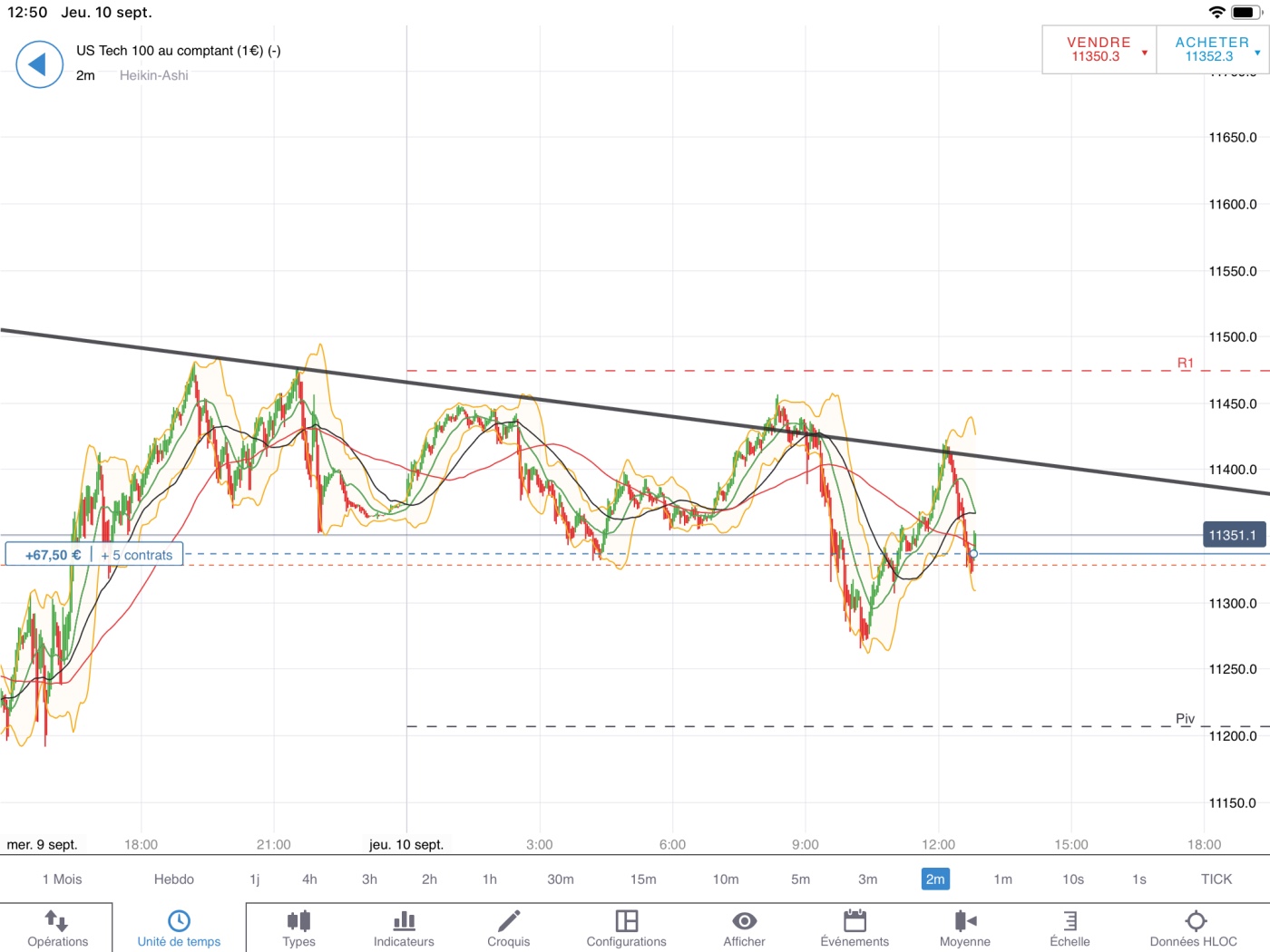The width and height of the screenshot is (1270, 952).
Task: Switch to the 1m timeframe
Action: click(1002, 879)
